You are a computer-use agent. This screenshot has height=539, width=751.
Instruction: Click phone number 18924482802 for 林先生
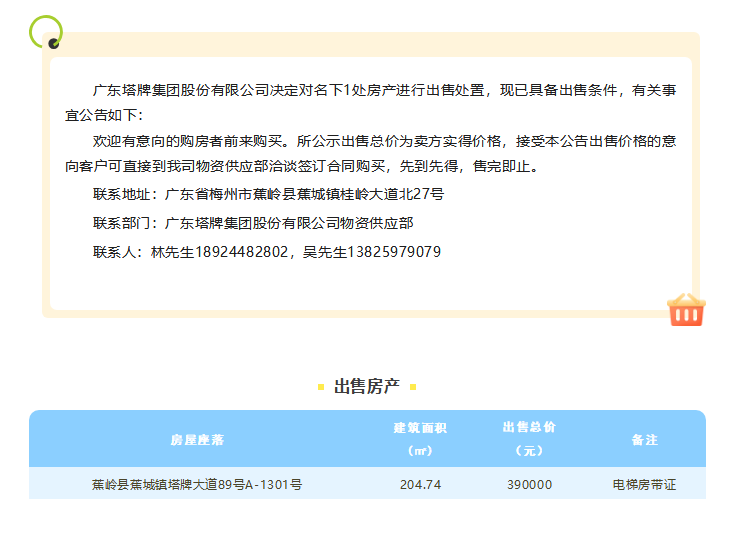click(238, 252)
